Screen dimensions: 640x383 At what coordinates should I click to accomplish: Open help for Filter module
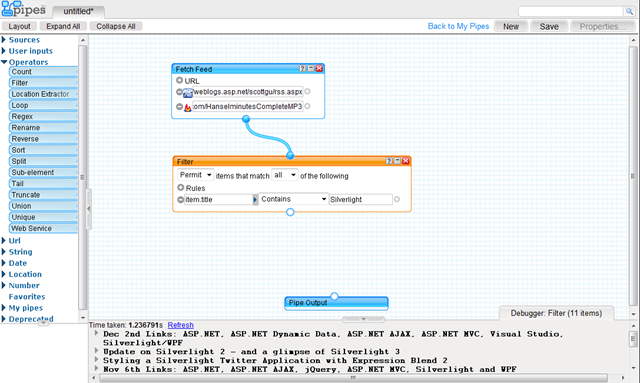pos(389,161)
